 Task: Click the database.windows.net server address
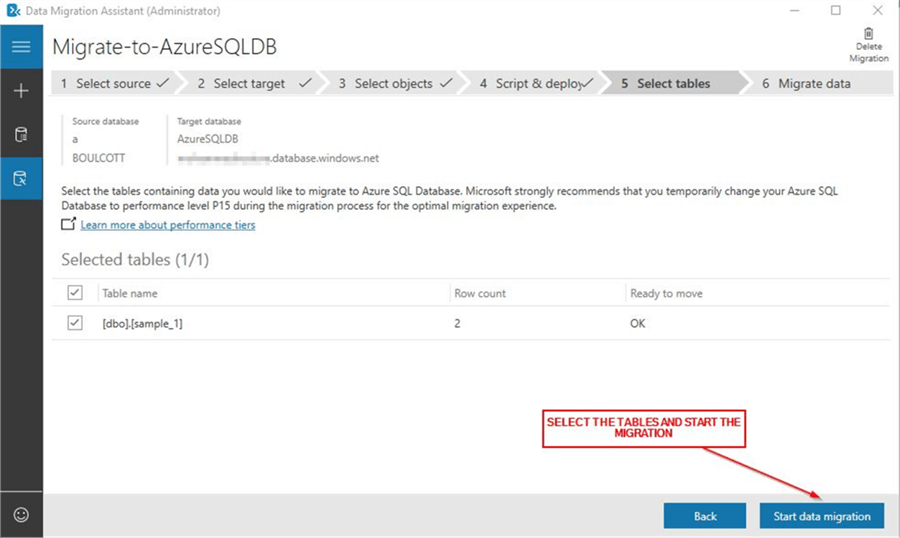[278, 158]
